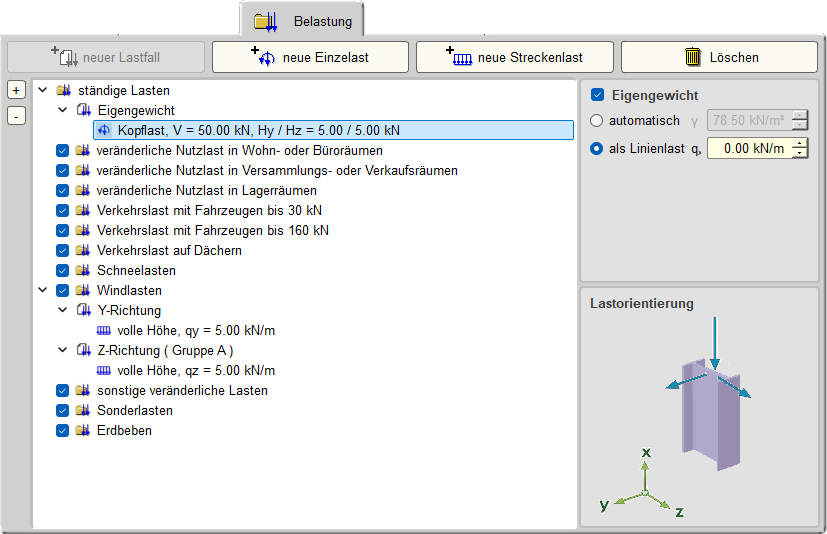
Task: Select the automatisch radio button
Action: point(597,121)
